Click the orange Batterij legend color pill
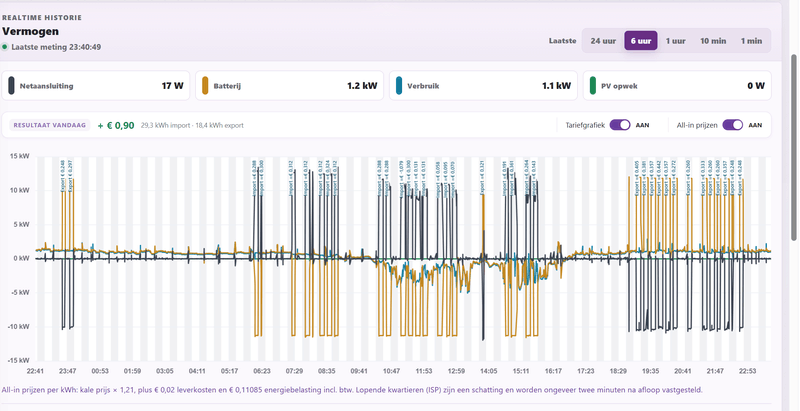This screenshot has width=800, height=411. (x=205, y=86)
